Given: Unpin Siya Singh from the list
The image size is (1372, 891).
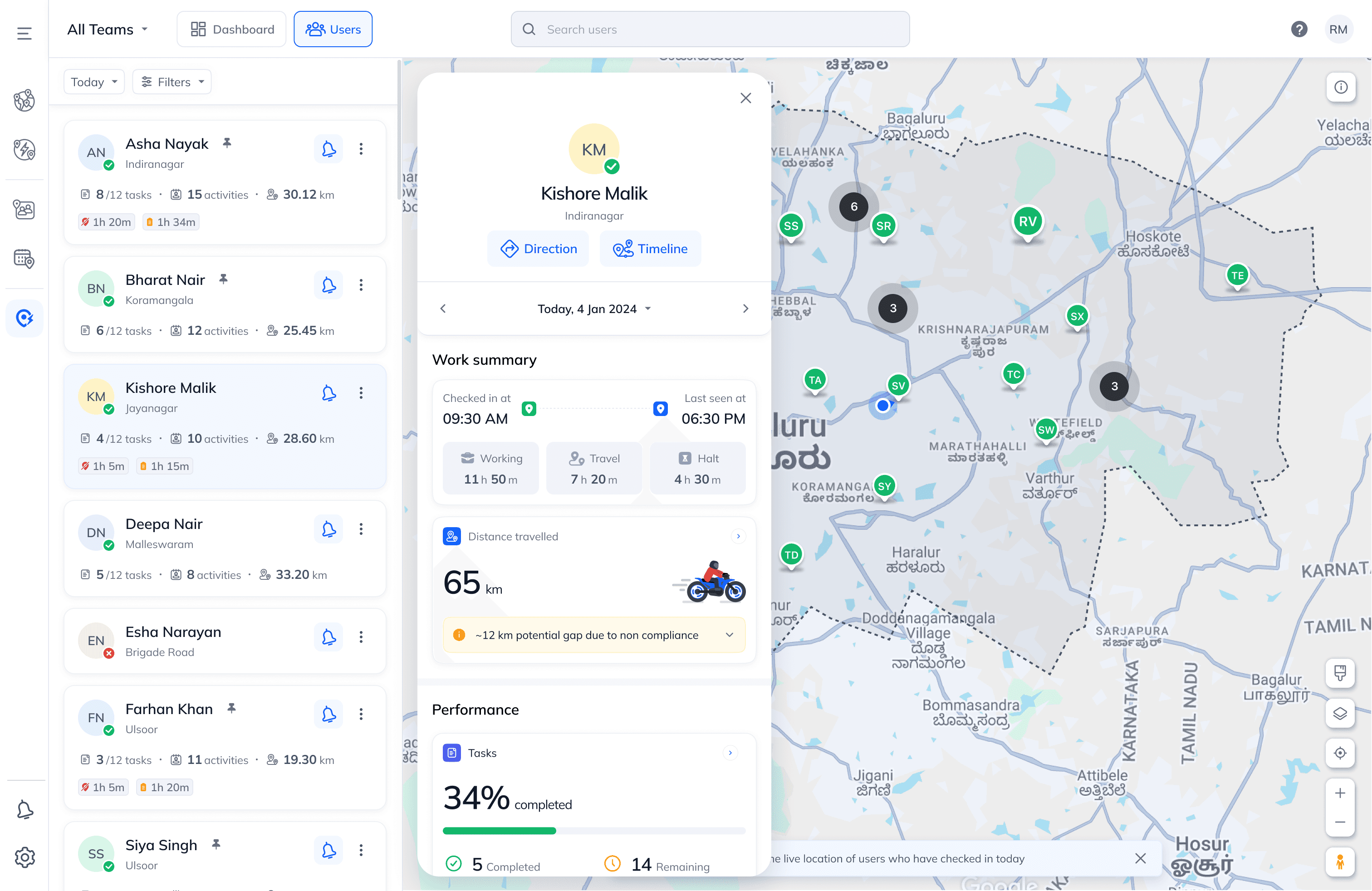Looking at the screenshot, I should tap(216, 844).
